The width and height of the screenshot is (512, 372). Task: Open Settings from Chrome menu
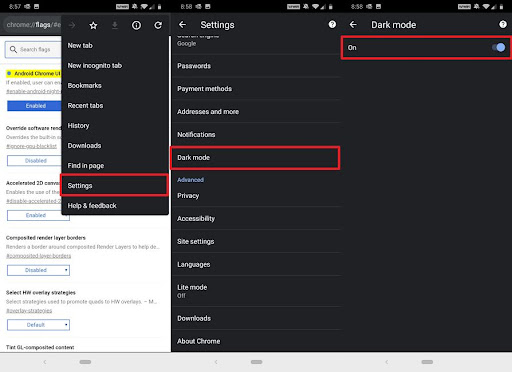114,185
